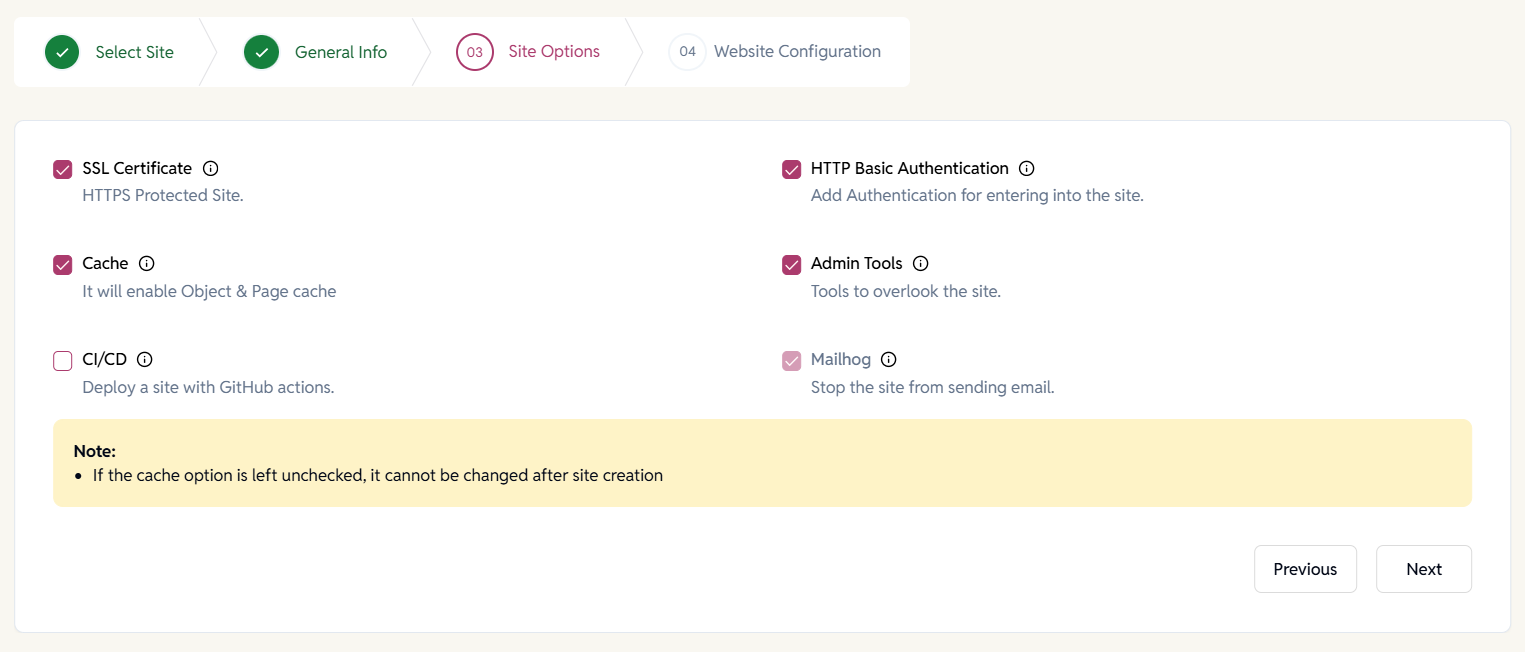This screenshot has width=1525, height=652.
Task: Toggle the Admin Tools checkbox
Action: 791,265
